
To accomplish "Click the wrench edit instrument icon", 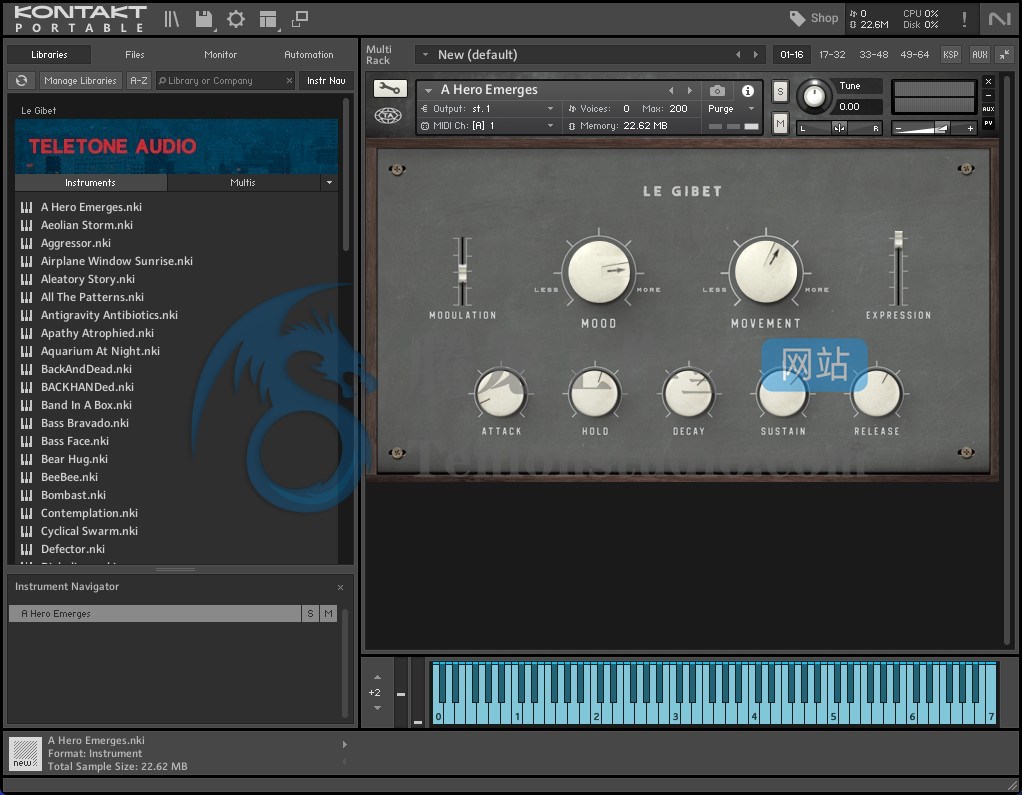I will pyautogui.click(x=390, y=88).
